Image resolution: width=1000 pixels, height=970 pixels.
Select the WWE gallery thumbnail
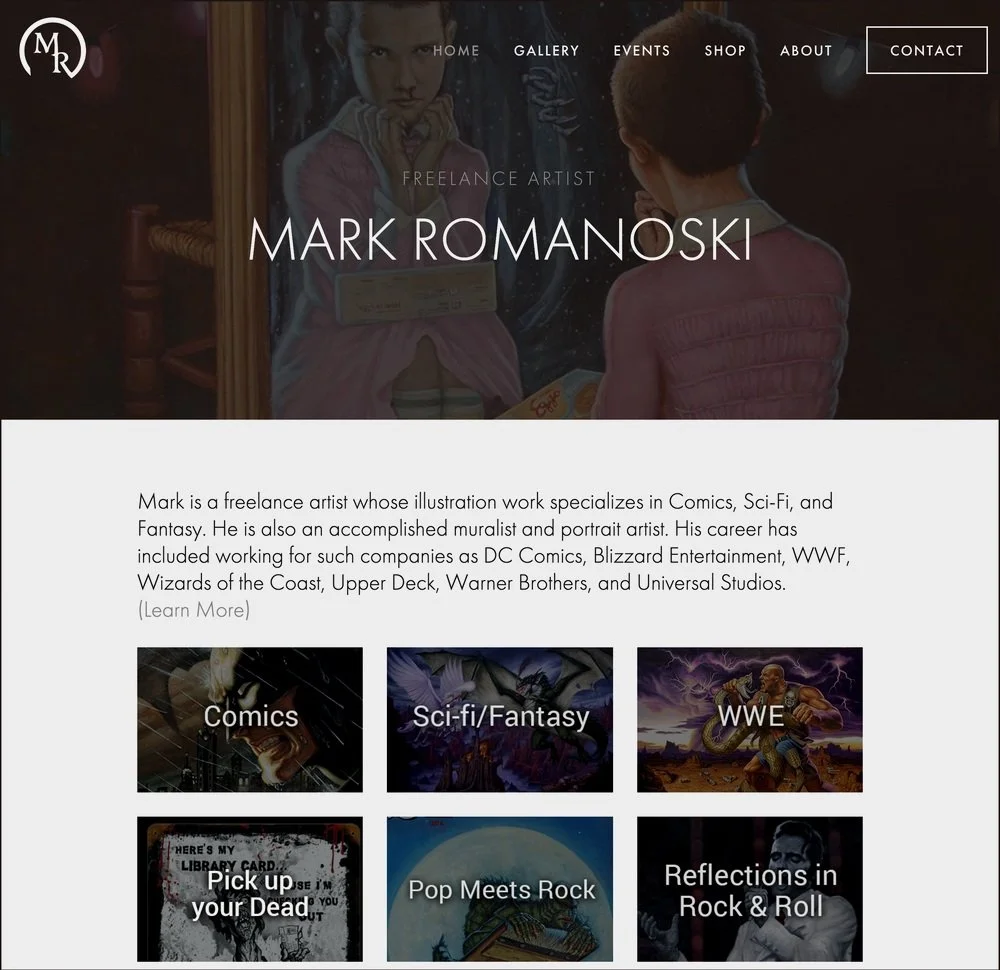tap(750, 720)
